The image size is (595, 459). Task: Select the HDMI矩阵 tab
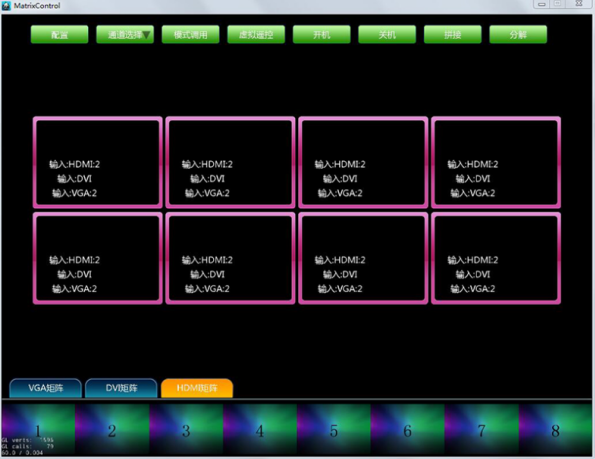197,388
